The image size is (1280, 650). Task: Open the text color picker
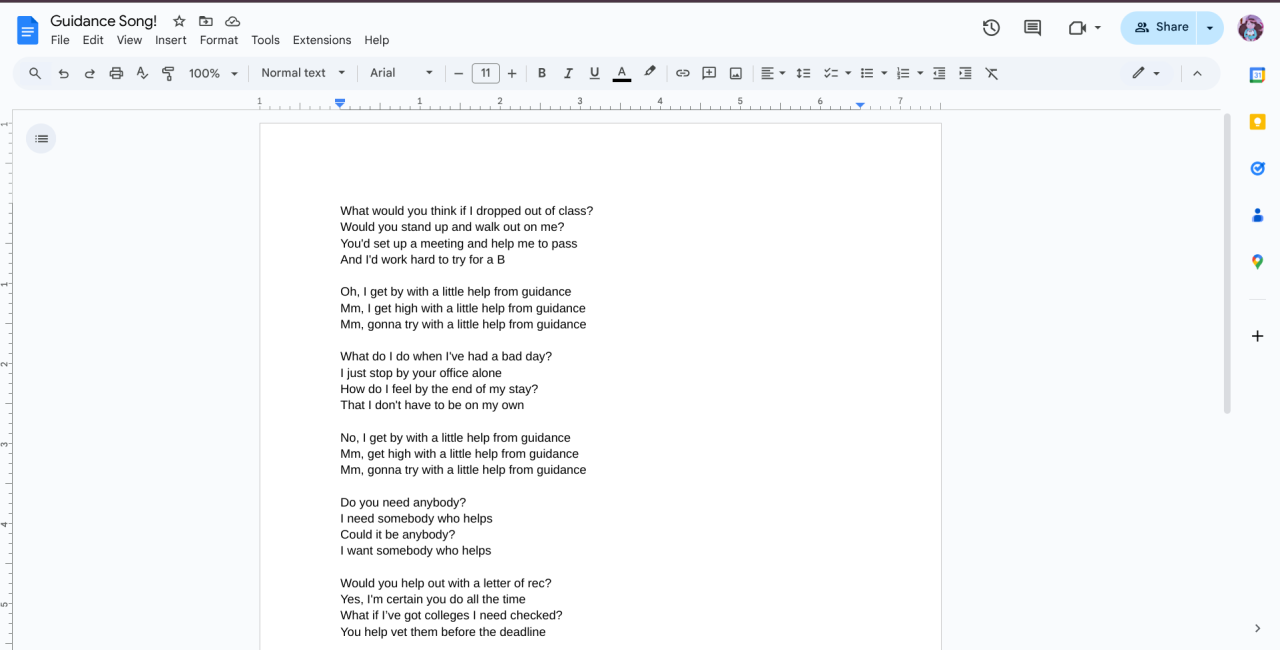tap(621, 73)
